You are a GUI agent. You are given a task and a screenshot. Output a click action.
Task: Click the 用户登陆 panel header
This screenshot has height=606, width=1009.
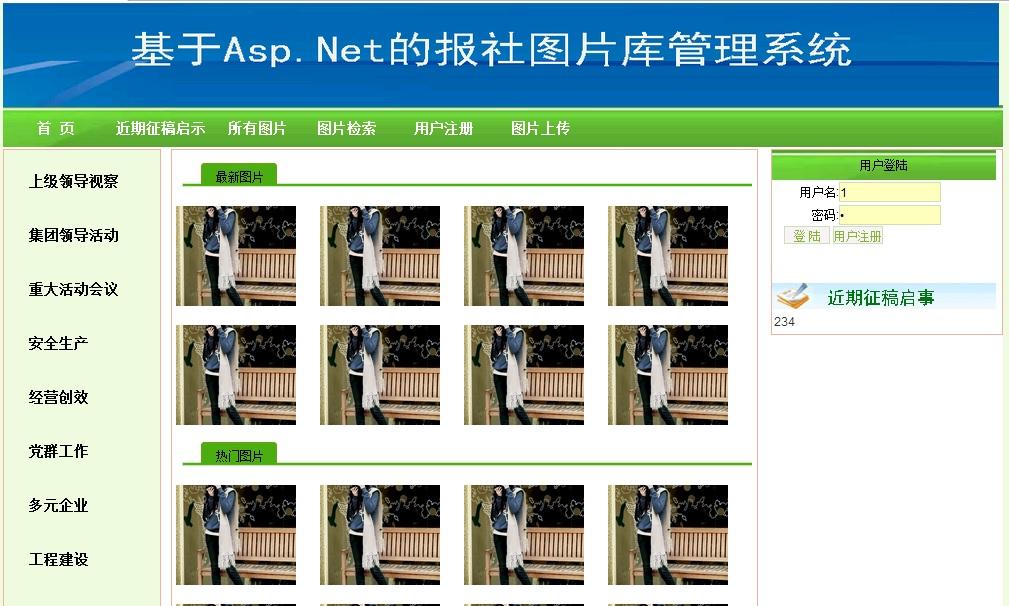[x=884, y=165]
